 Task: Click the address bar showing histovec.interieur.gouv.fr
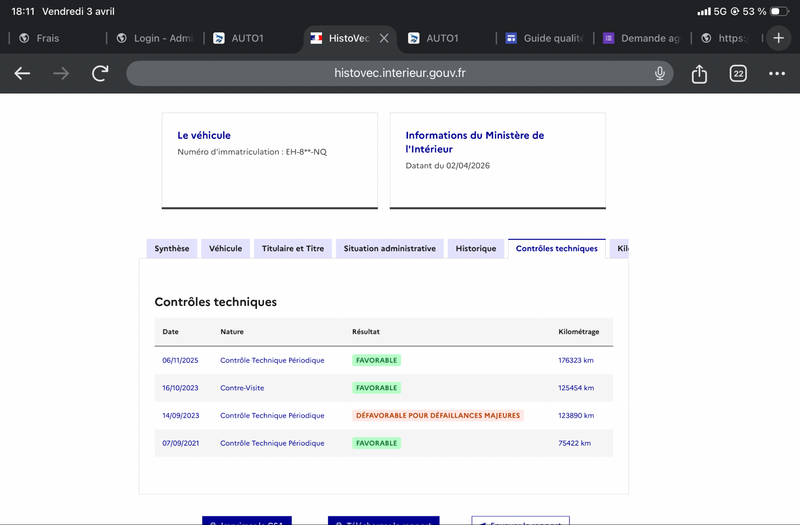click(400, 74)
